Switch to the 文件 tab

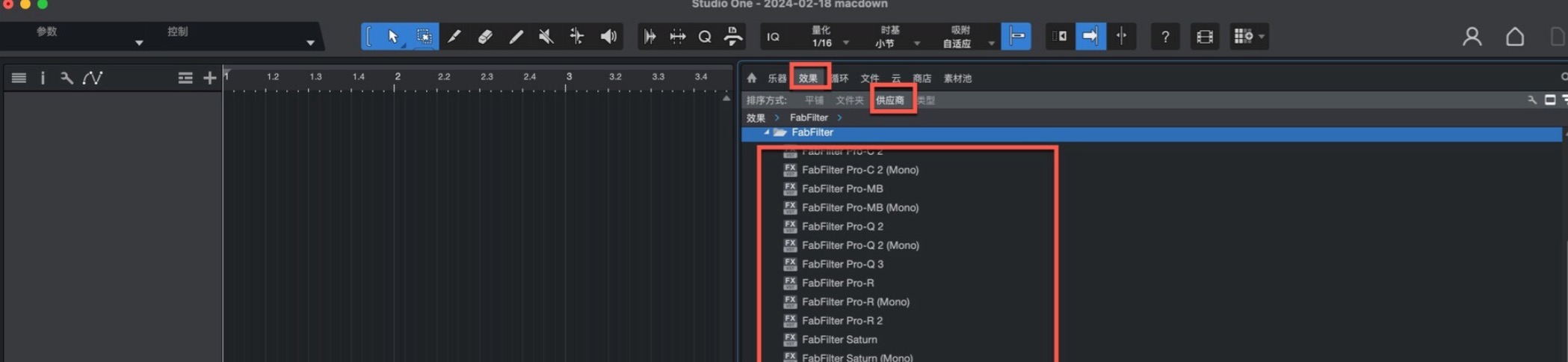pos(870,78)
